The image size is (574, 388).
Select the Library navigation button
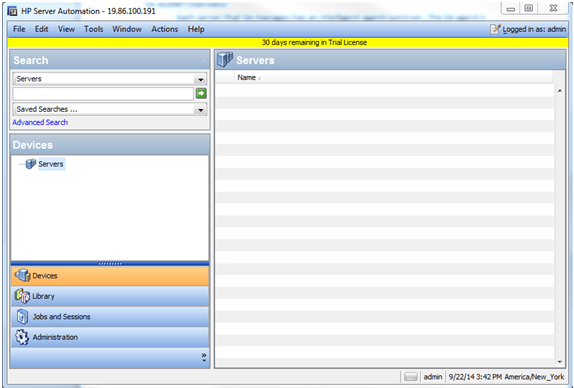110,296
